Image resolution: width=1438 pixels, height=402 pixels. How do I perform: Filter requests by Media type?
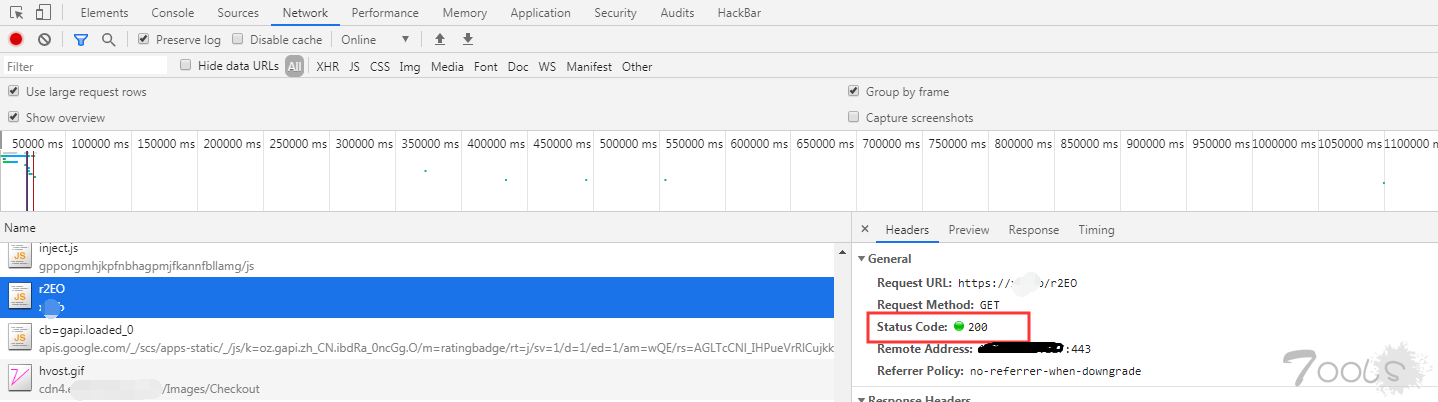tap(447, 67)
